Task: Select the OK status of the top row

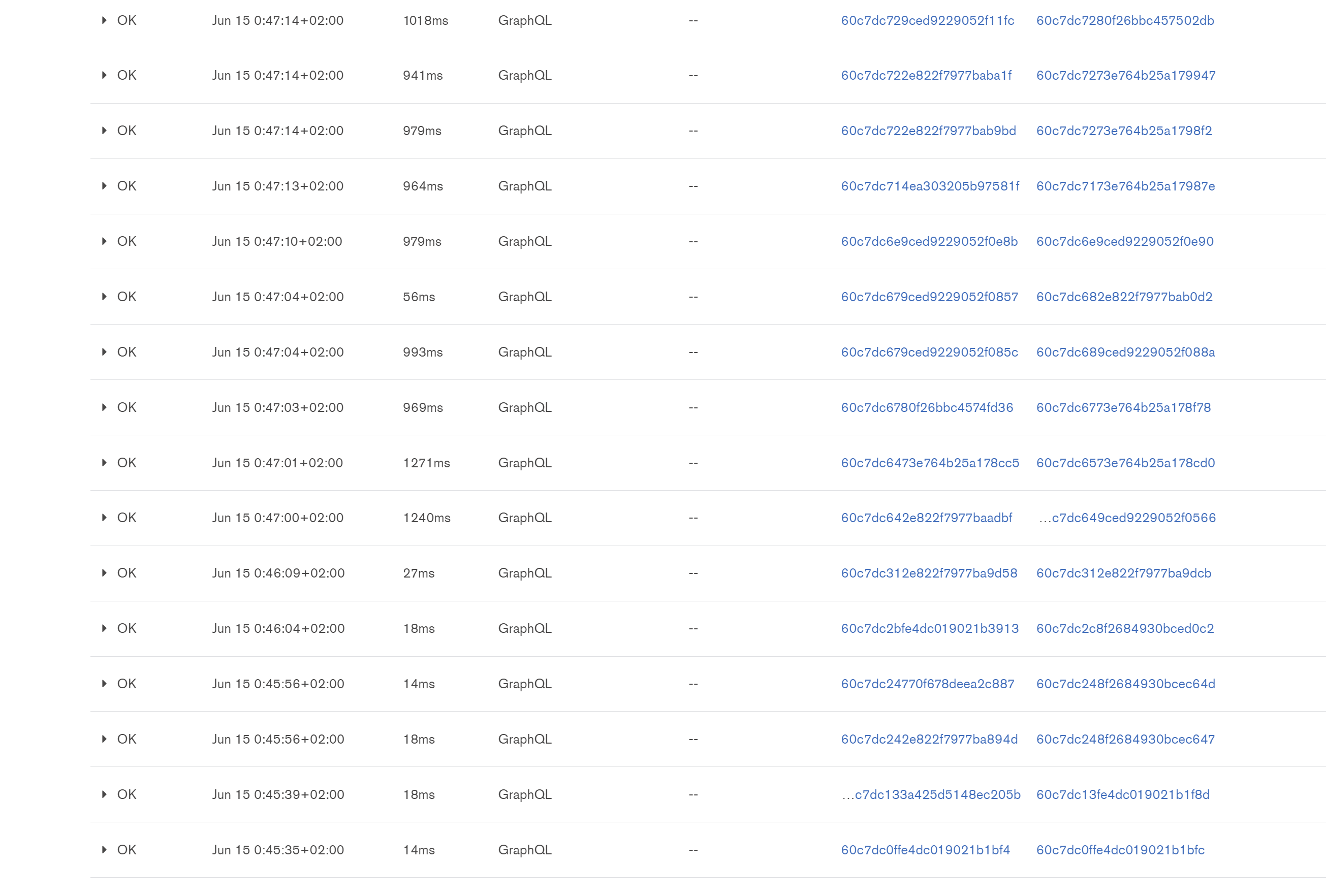Action: [x=127, y=20]
